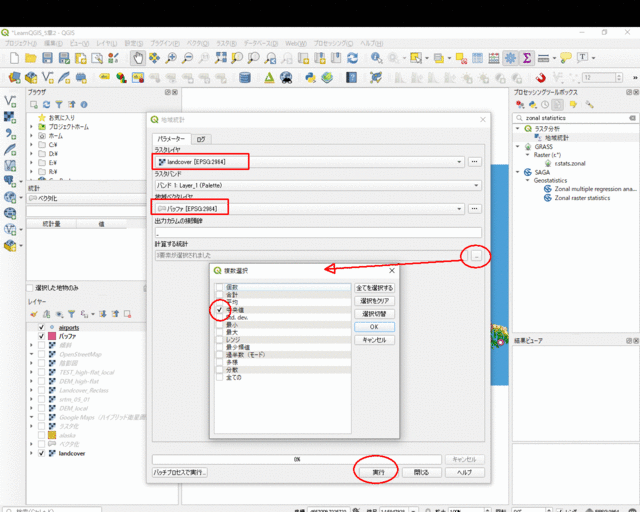Click the New Project blank-page icon
Viewport: 640px width, 512px height.
pyautogui.click(x=14, y=58)
